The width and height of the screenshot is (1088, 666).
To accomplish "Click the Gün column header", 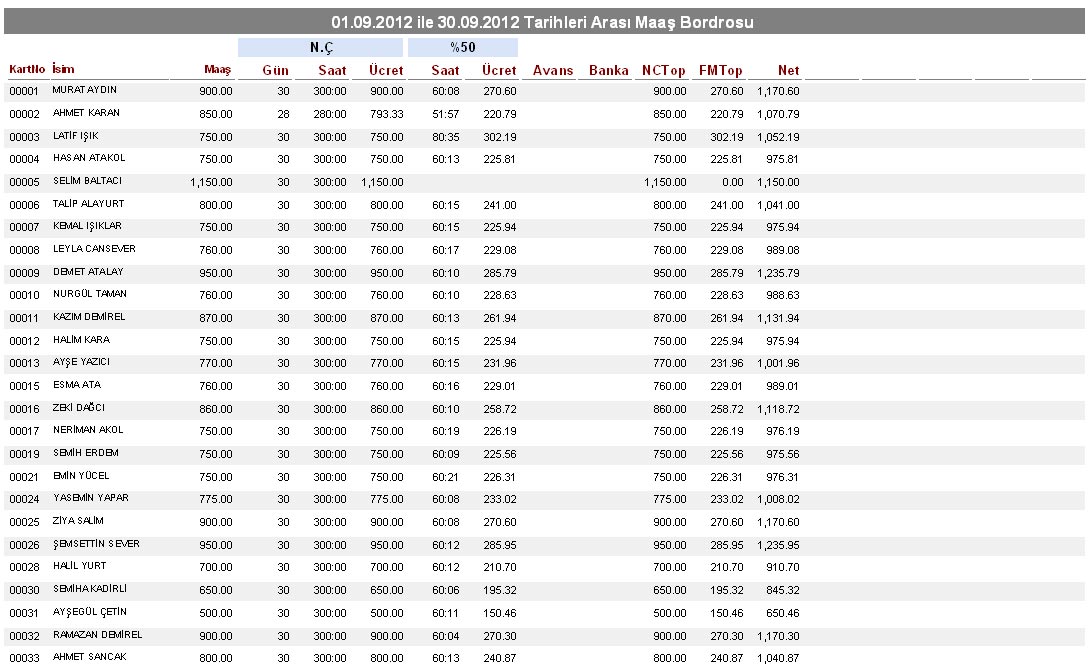I will coord(275,71).
